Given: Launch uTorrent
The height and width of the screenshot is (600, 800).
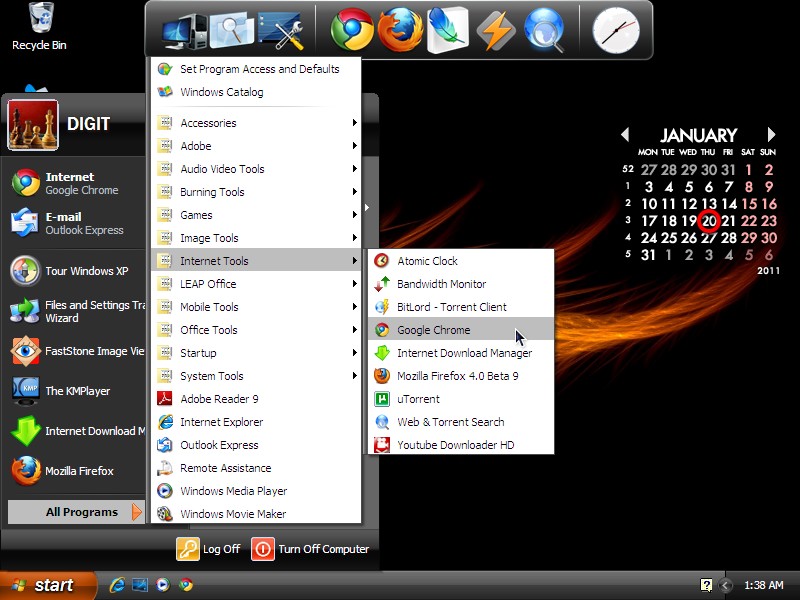Looking at the screenshot, I should pos(461,399).
